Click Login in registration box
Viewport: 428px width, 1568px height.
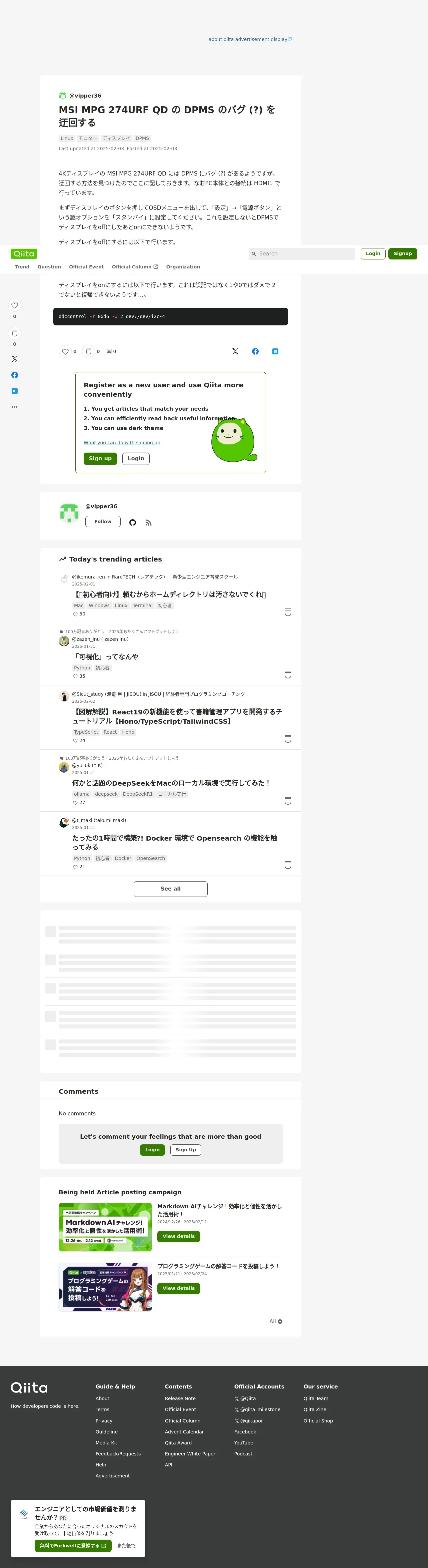(136, 458)
